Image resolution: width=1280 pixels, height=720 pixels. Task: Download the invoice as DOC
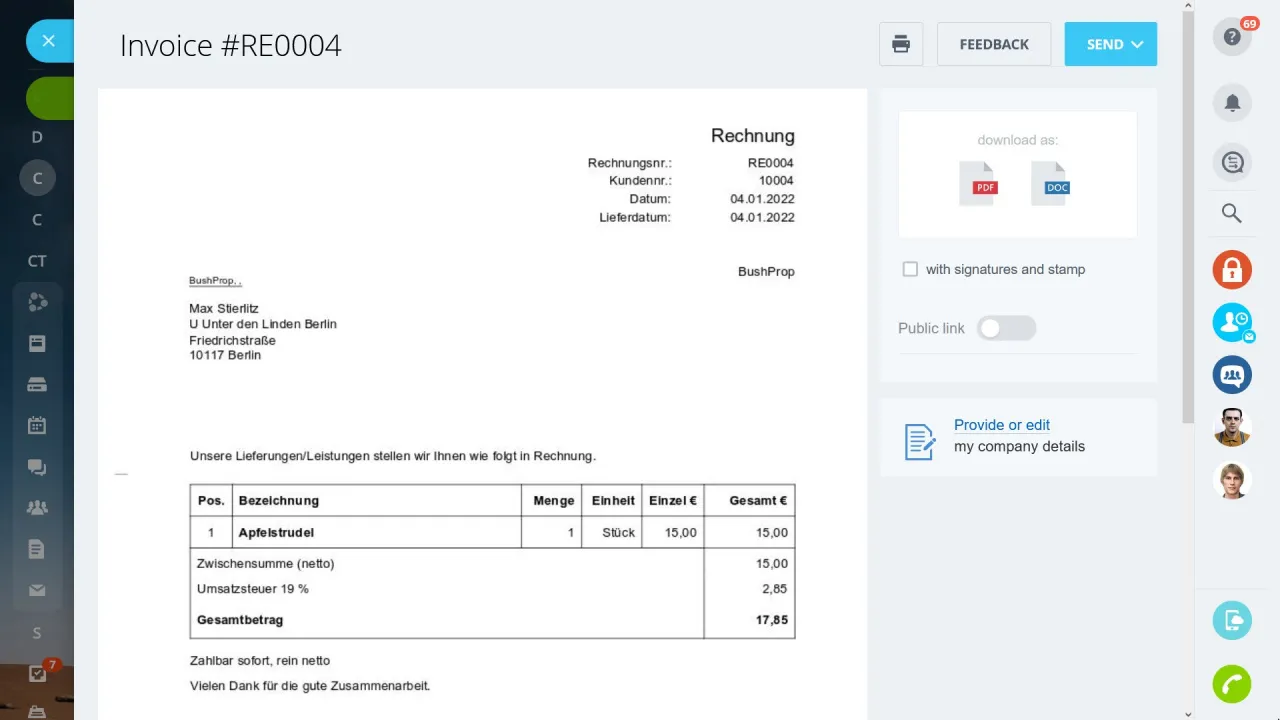pyautogui.click(x=1052, y=184)
